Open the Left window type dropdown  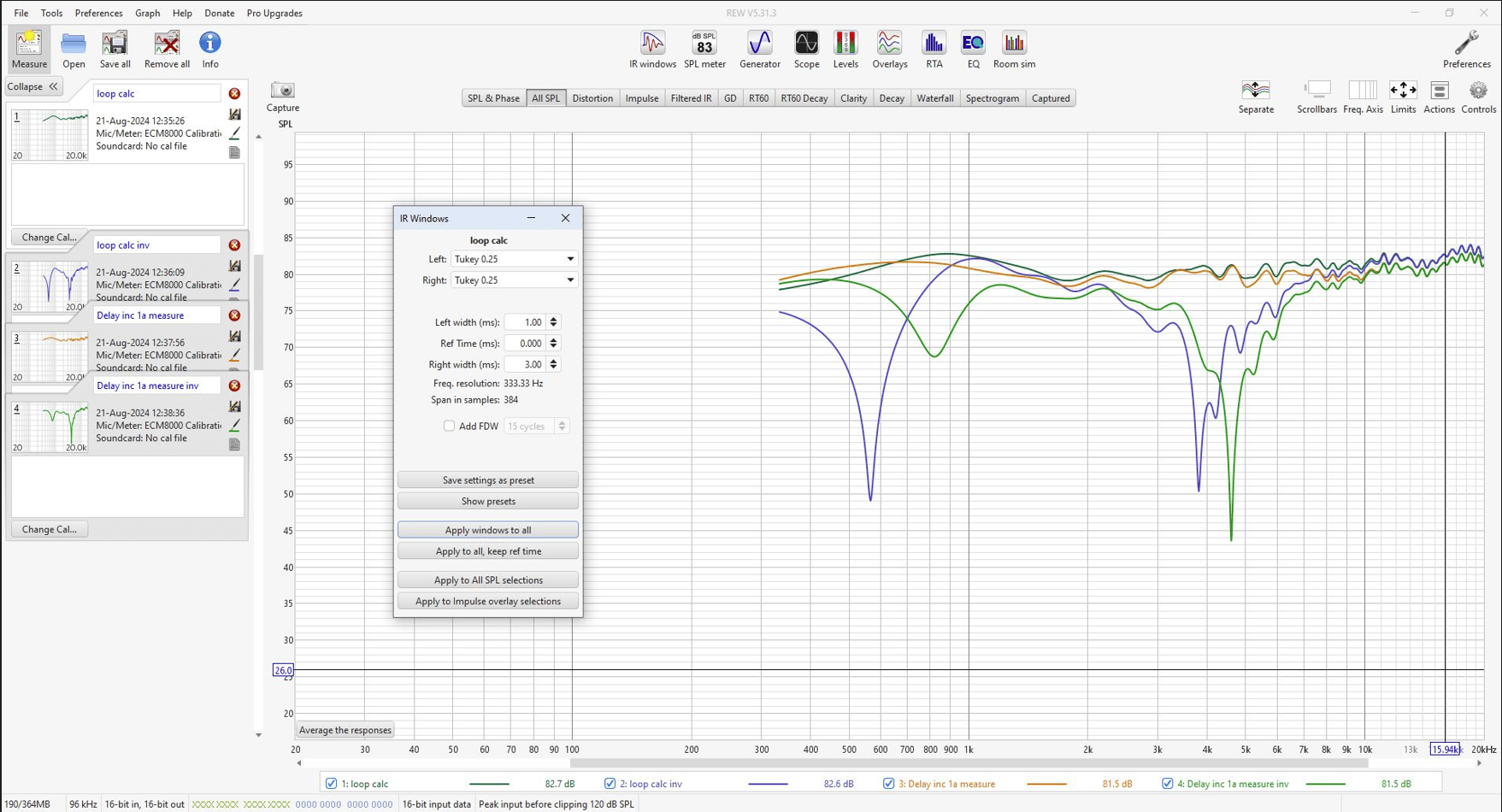point(514,259)
